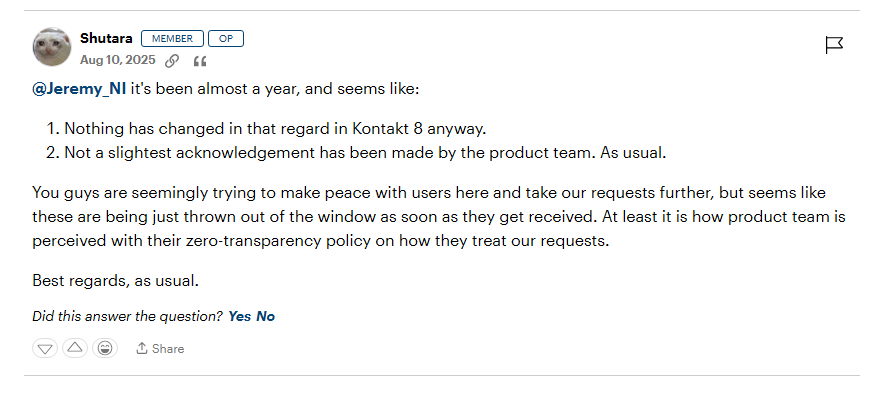Screen dimensions: 882x394
Task: Open the Aug 10, 2025 timestamp link
Action: (x=118, y=60)
